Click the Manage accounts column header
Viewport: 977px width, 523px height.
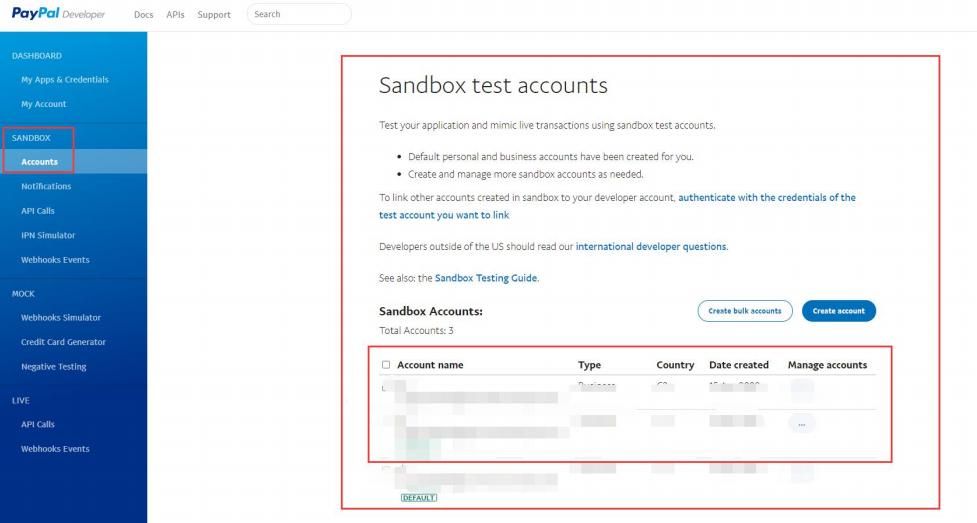827,365
